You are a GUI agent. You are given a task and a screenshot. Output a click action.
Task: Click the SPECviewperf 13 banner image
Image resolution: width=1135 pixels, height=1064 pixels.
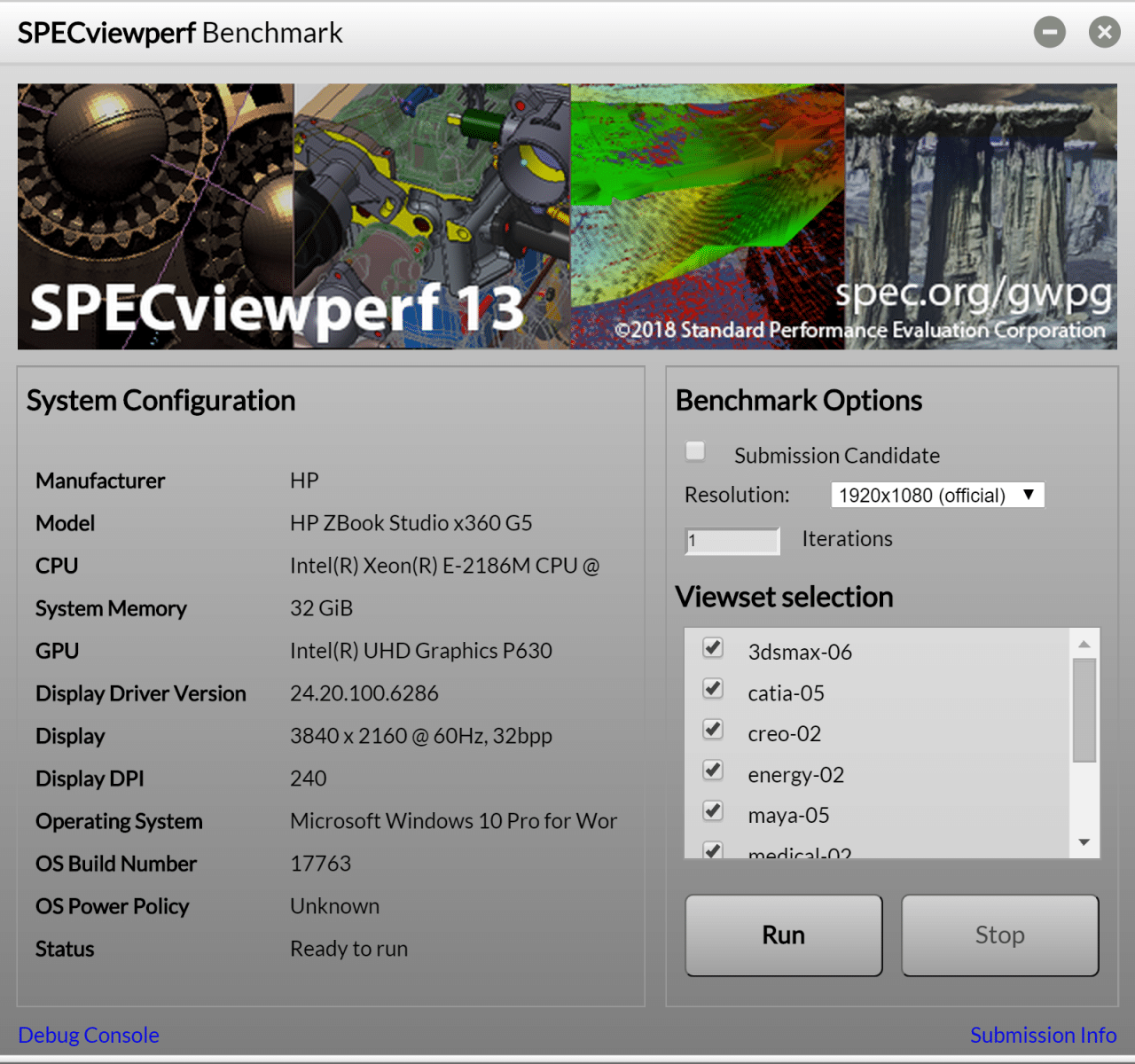click(x=567, y=216)
